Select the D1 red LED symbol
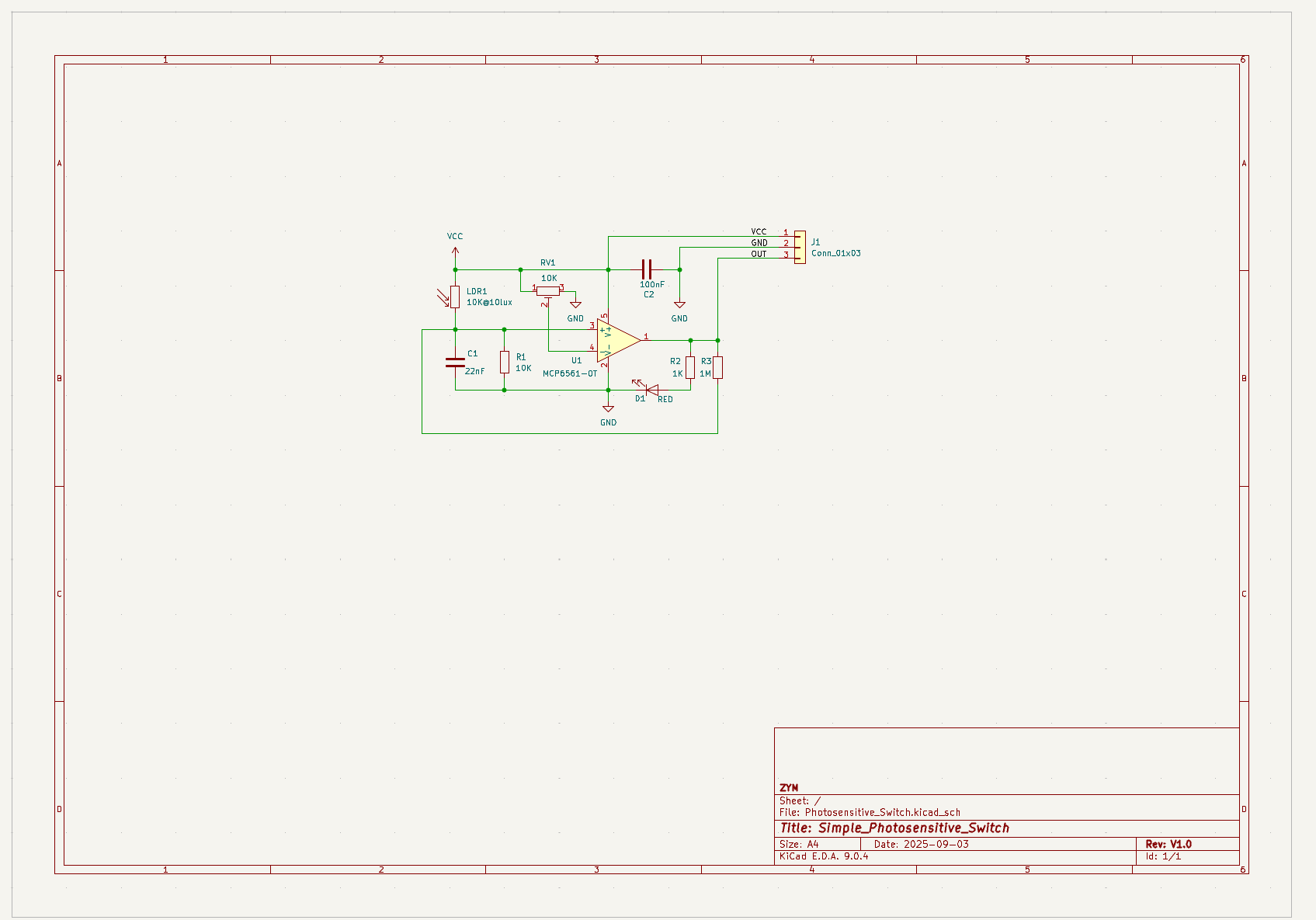The image size is (1316, 920). (x=651, y=390)
